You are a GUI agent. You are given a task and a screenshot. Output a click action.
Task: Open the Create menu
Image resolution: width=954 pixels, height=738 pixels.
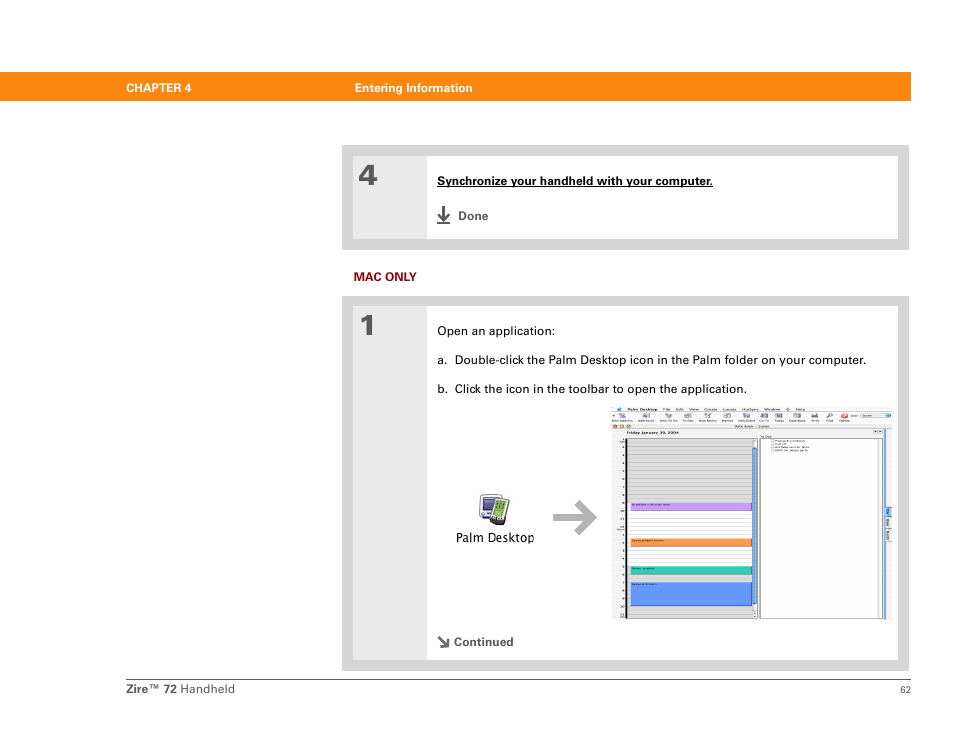(x=711, y=409)
